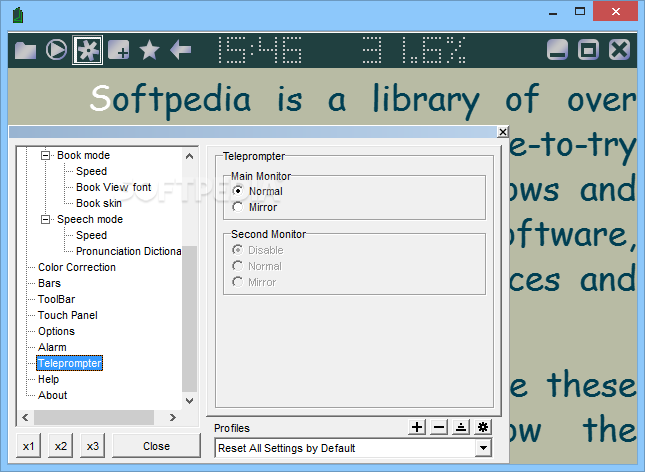Click tree scroll right arrow

173,417
